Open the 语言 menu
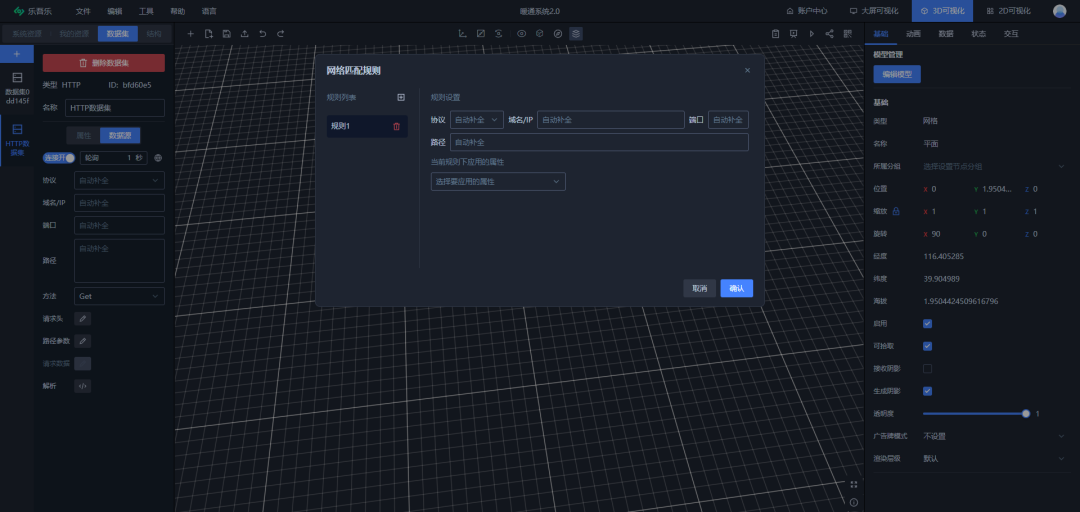 point(209,11)
